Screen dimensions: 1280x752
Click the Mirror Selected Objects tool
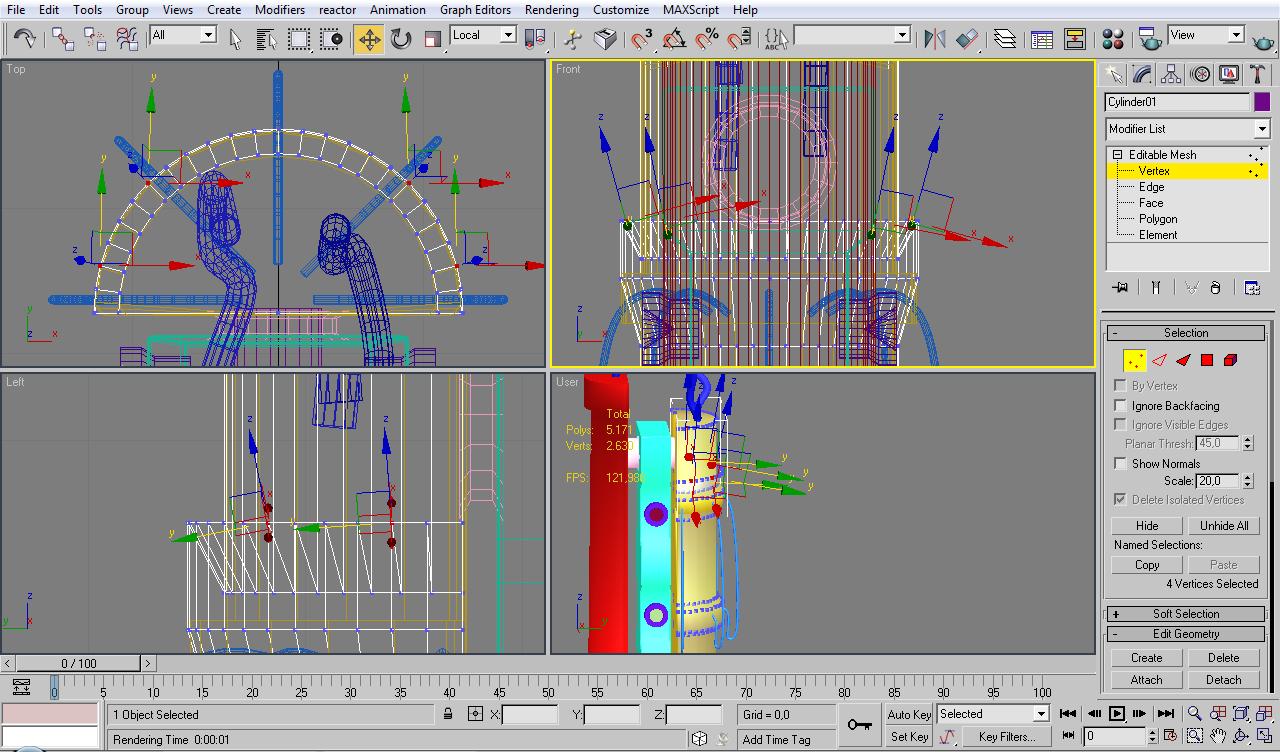pos(935,39)
